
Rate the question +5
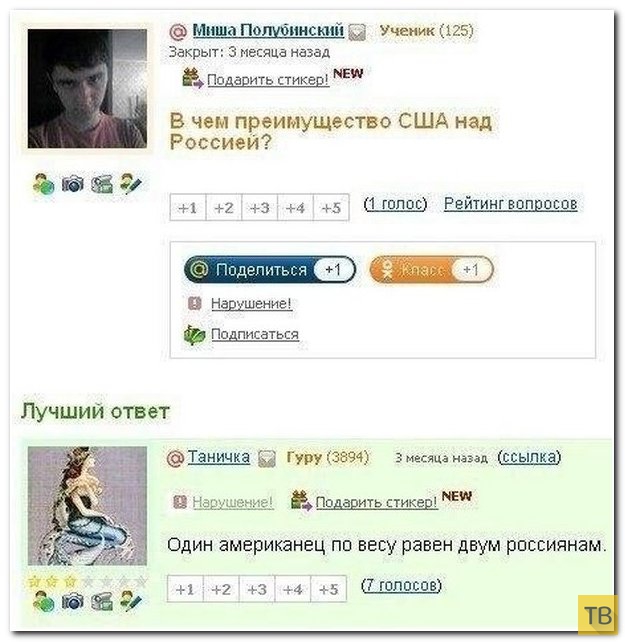coord(331,208)
